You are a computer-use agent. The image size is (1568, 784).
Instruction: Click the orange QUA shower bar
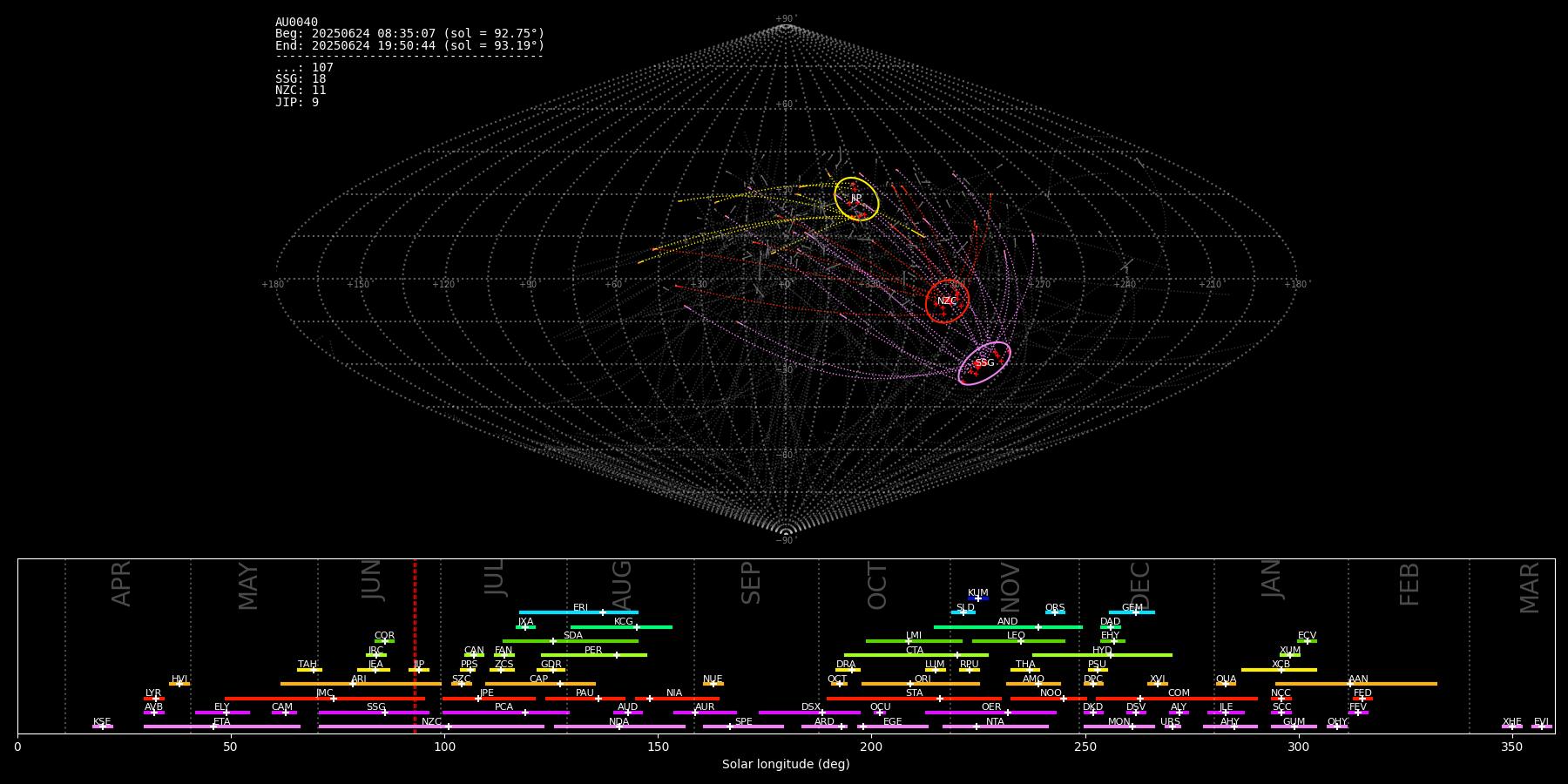pos(1226,684)
